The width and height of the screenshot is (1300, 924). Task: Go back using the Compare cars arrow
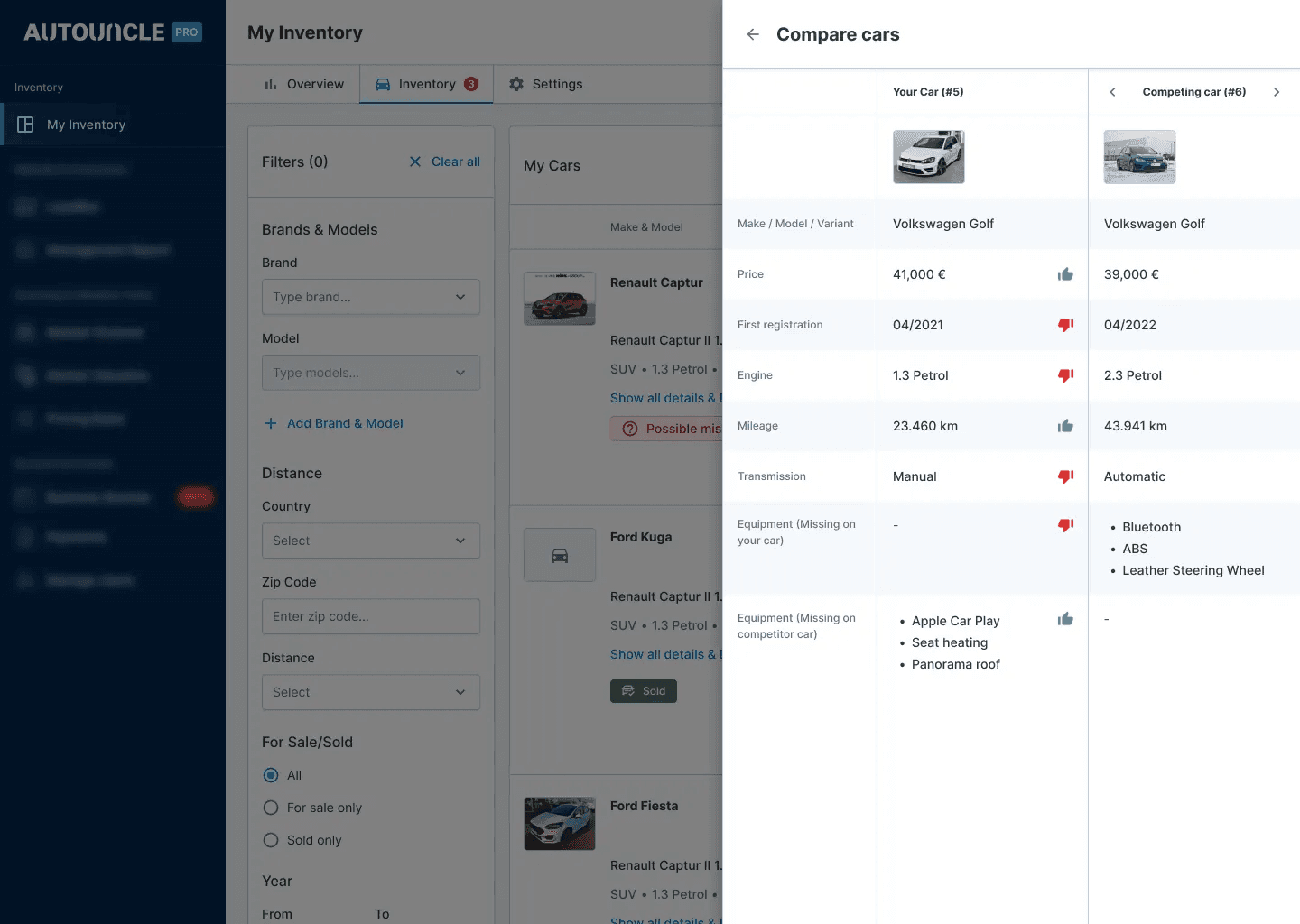[753, 34]
